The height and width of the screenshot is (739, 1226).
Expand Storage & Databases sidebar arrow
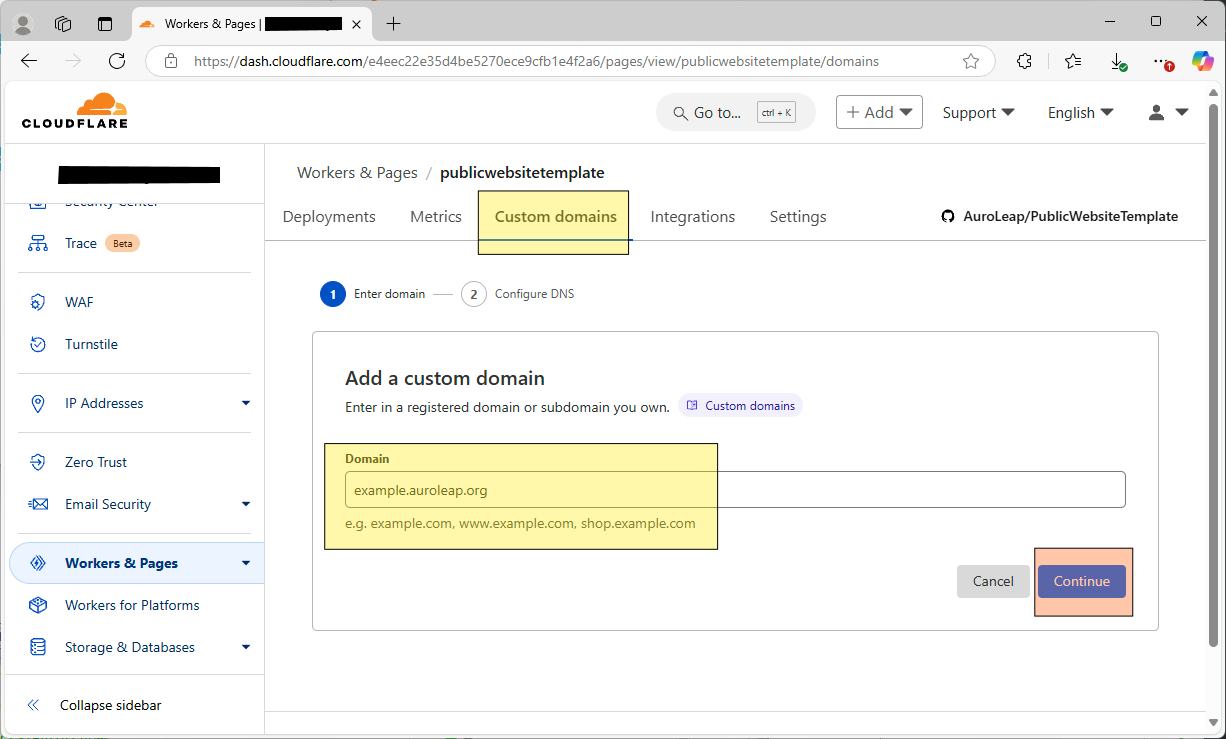(246, 647)
